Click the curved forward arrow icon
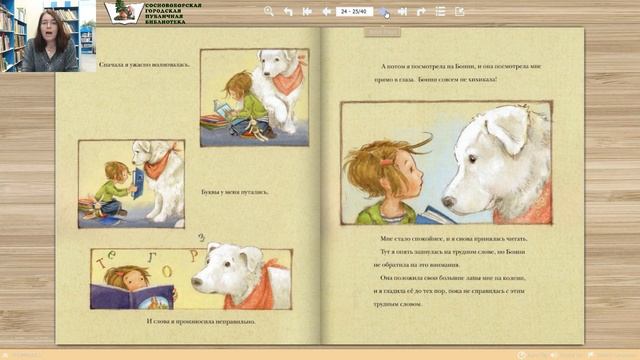This screenshot has height=360, width=640. click(x=421, y=11)
